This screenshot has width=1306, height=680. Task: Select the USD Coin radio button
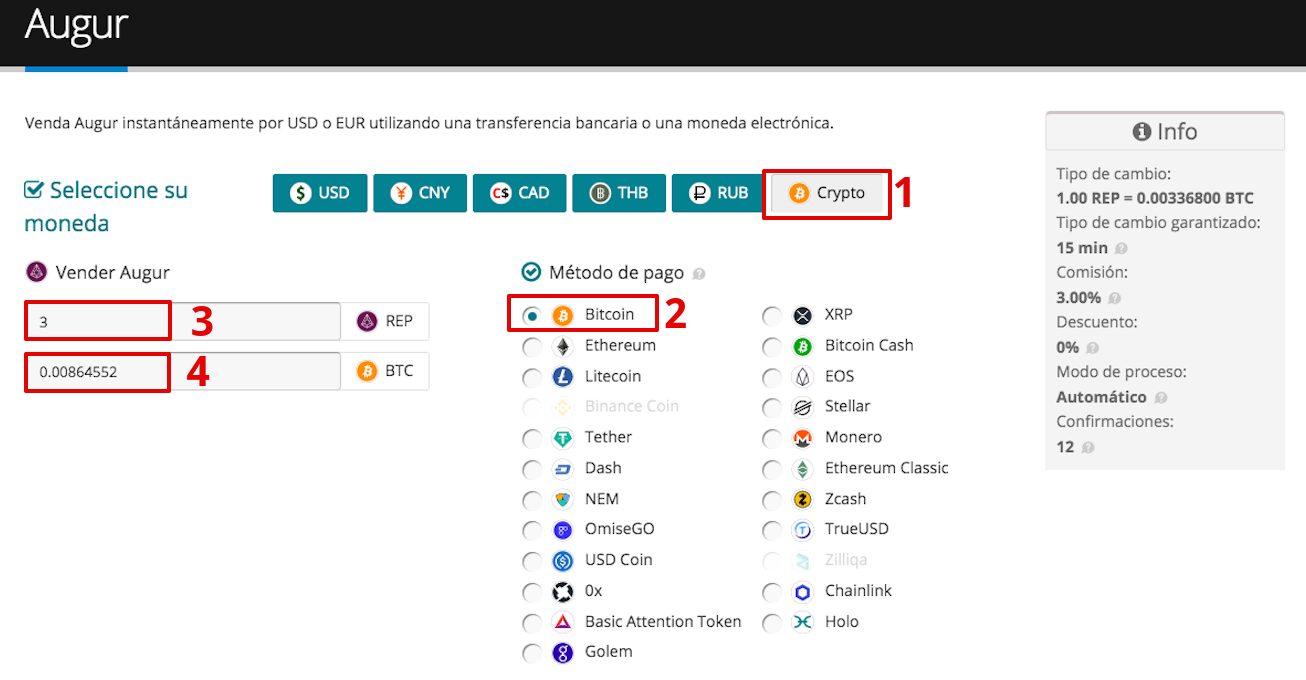[532, 561]
